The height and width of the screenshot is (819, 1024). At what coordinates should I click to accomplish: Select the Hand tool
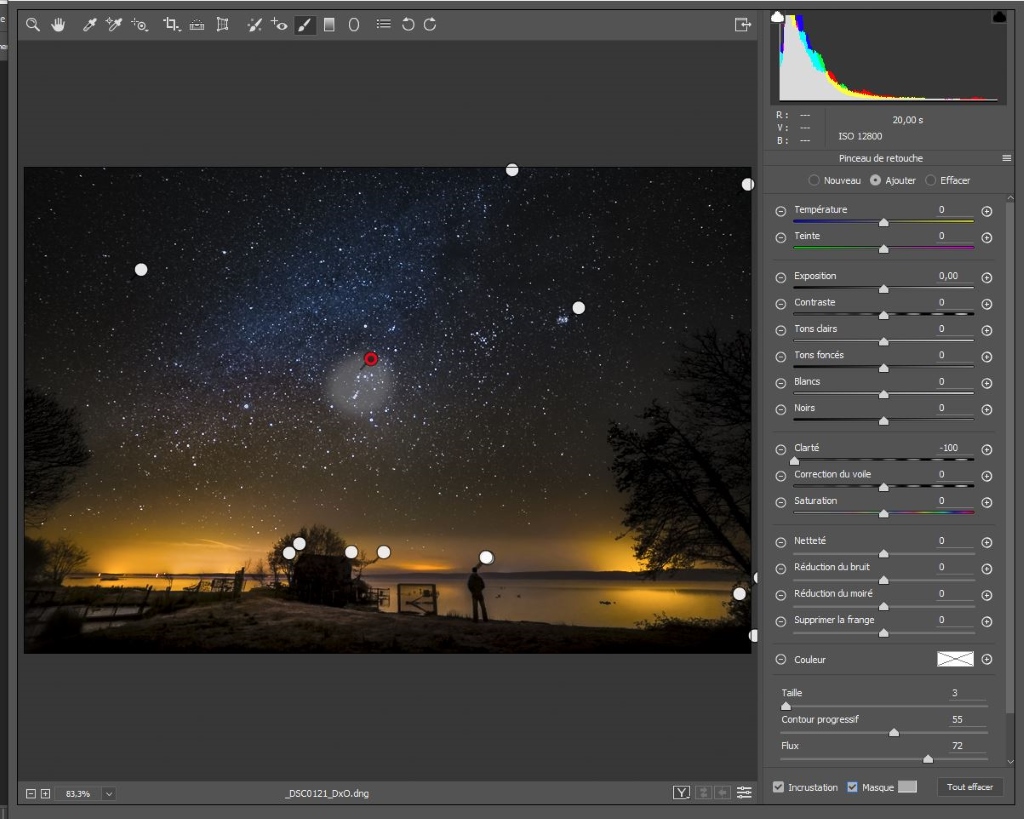(x=58, y=25)
